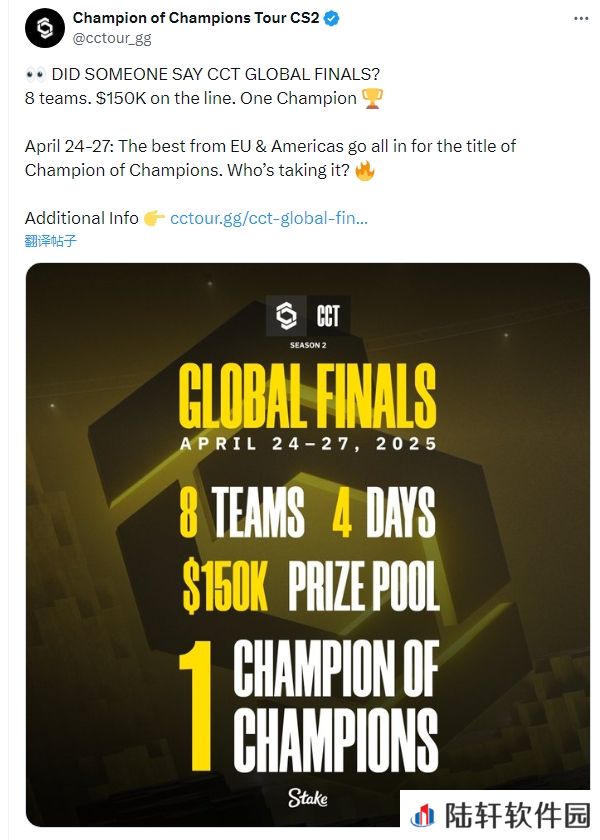Open the three-dot more options menu
This screenshot has height=840, width=600.
pyautogui.click(x=581, y=18)
